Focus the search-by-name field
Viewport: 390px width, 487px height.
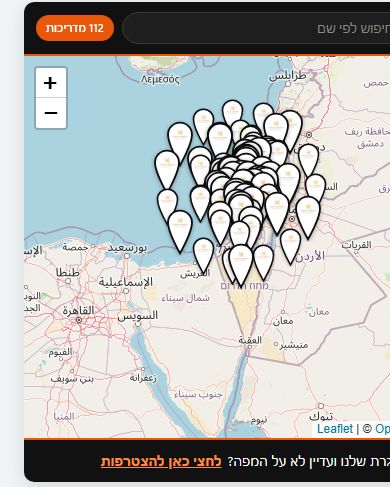pyautogui.click(x=256, y=28)
